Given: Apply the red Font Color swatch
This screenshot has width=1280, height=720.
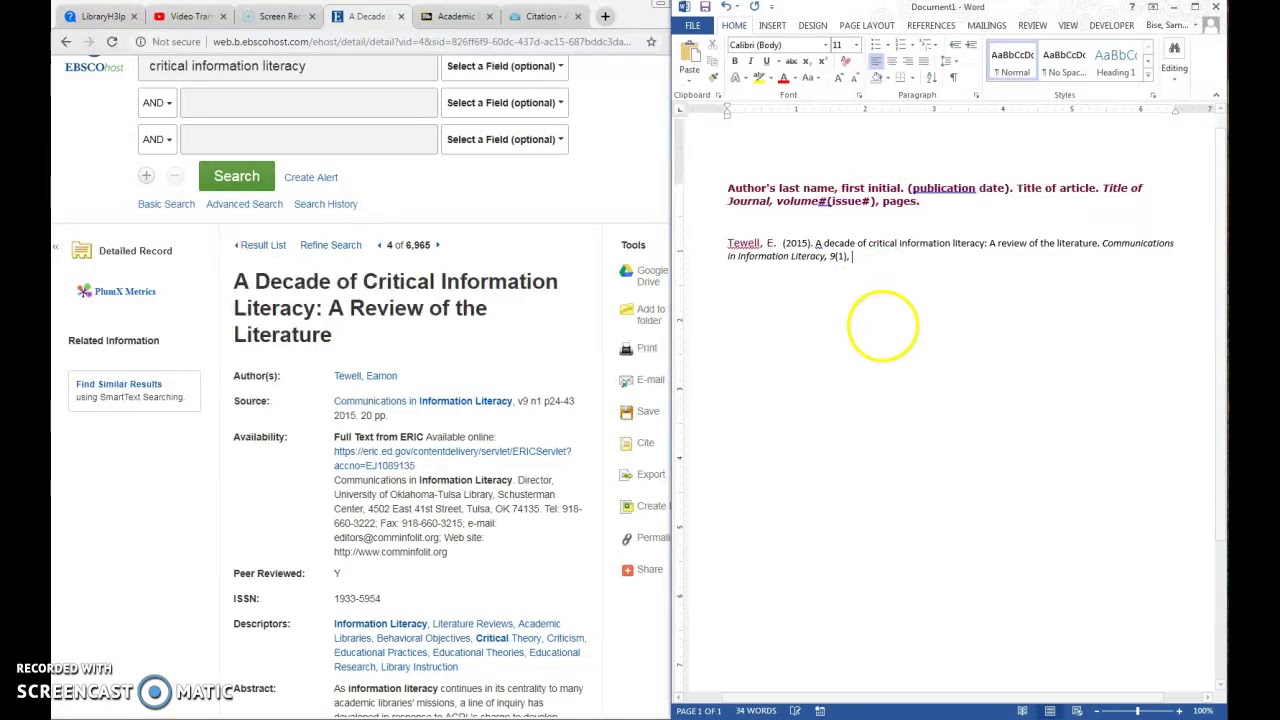Looking at the screenshot, I should tap(783, 77).
